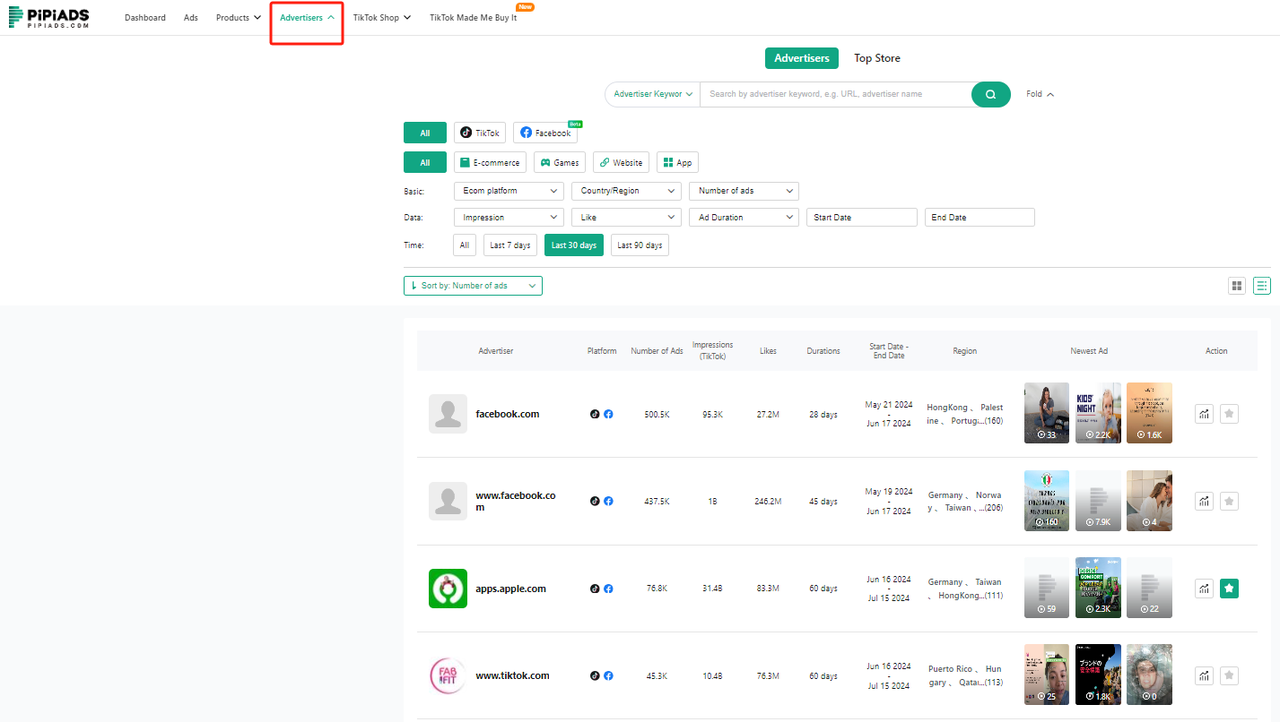Viewport: 1280px width, 722px height.
Task: Click the green search magnifier button
Action: [x=991, y=94]
